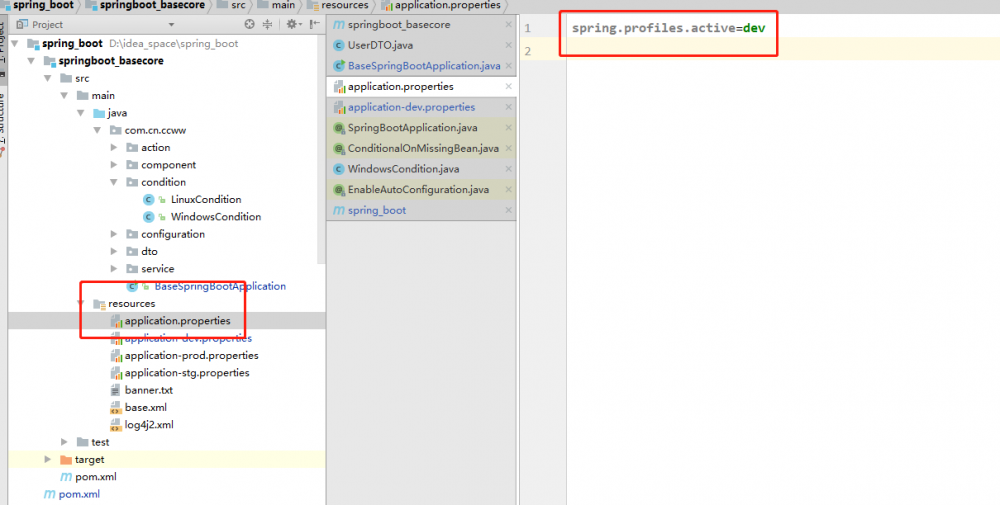Click the application-stg.properties file icon
Viewport: 1000px width, 505px height.
tap(116, 373)
